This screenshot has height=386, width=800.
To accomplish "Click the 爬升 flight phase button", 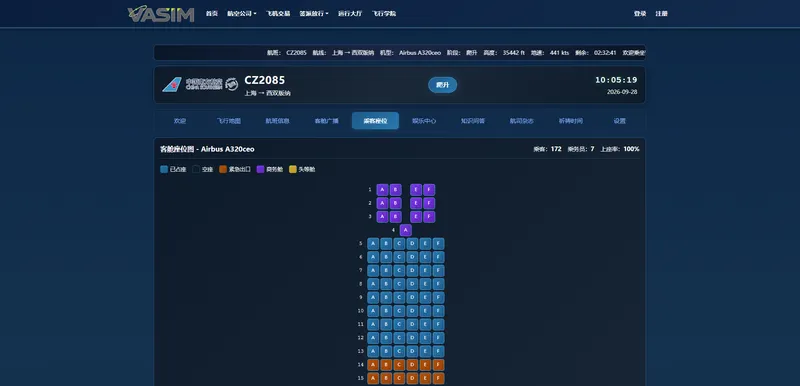I will point(442,85).
